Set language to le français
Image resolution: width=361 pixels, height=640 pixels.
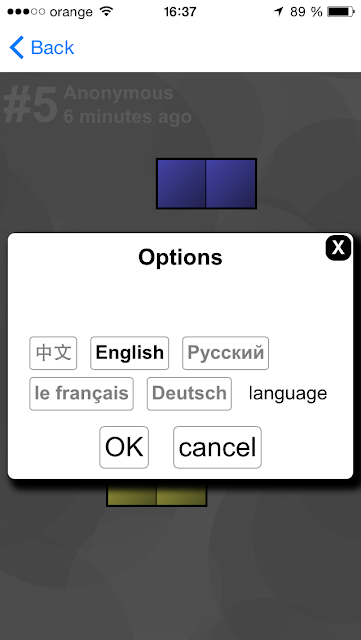(81, 394)
